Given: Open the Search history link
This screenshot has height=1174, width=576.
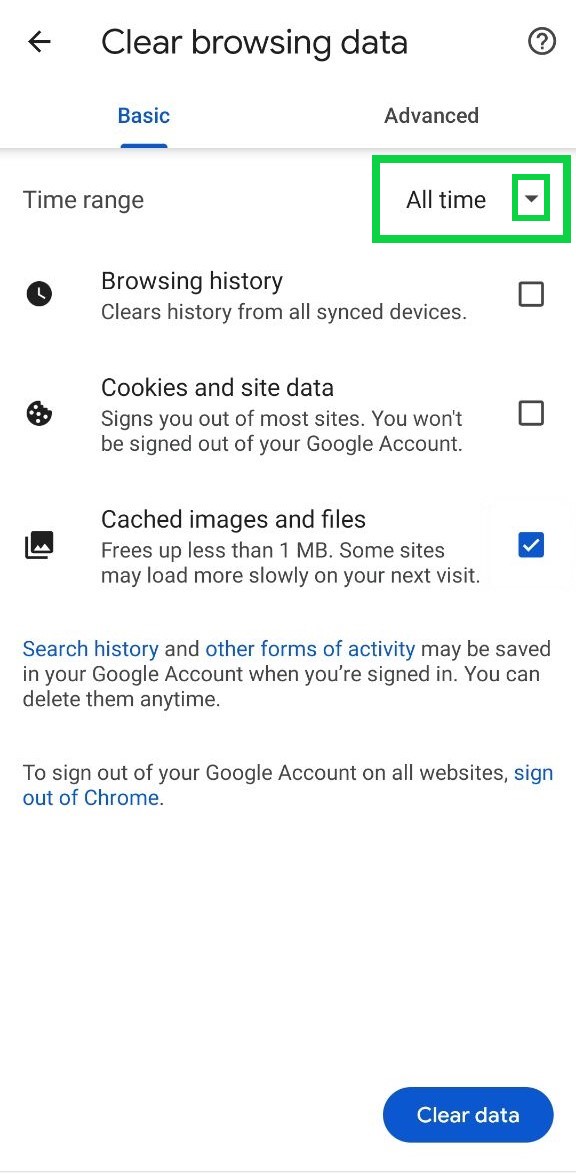Looking at the screenshot, I should [91, 648].
